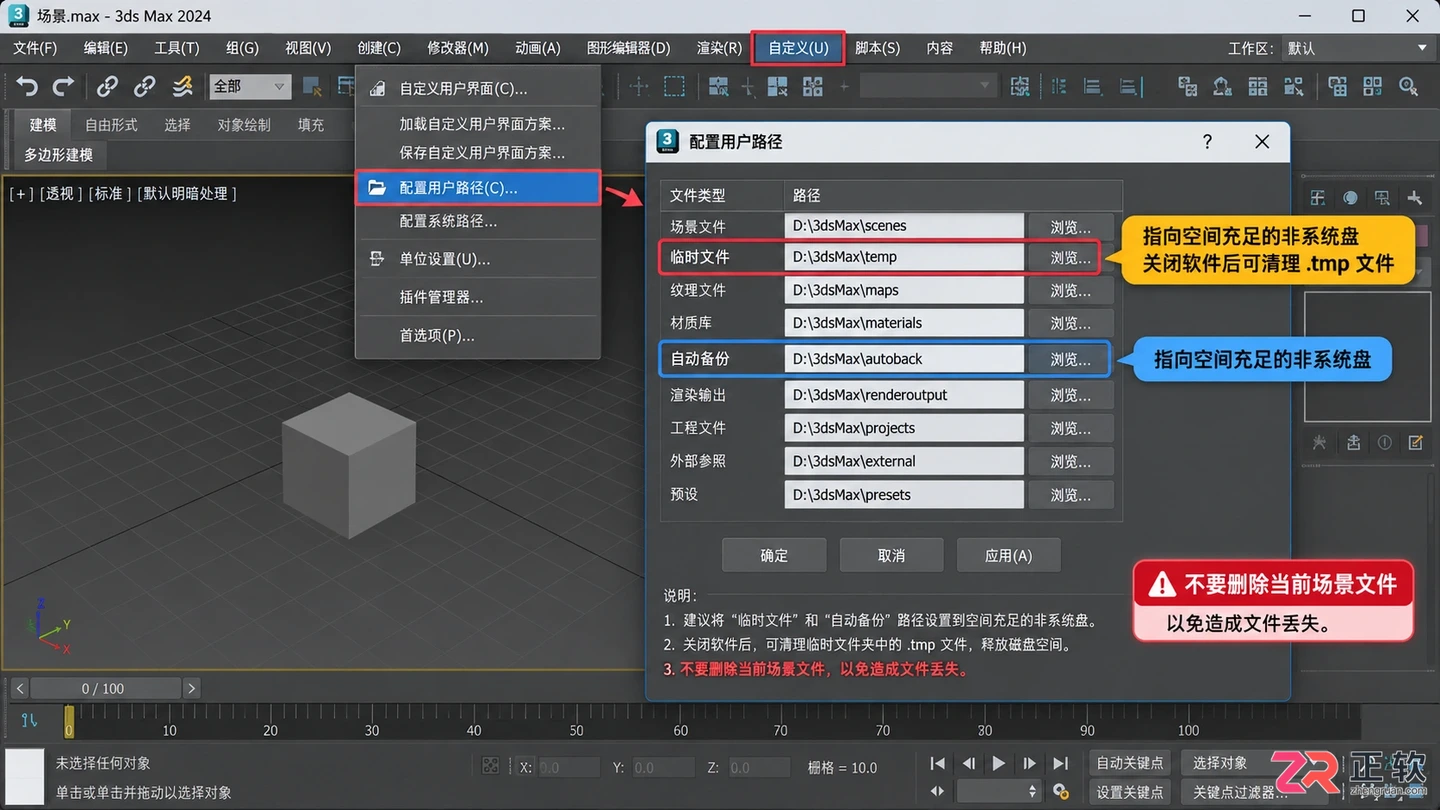Click 应用(A) in the path dialog
The width and height of the screenshot is (1440, 810).
click(1008, 555)
